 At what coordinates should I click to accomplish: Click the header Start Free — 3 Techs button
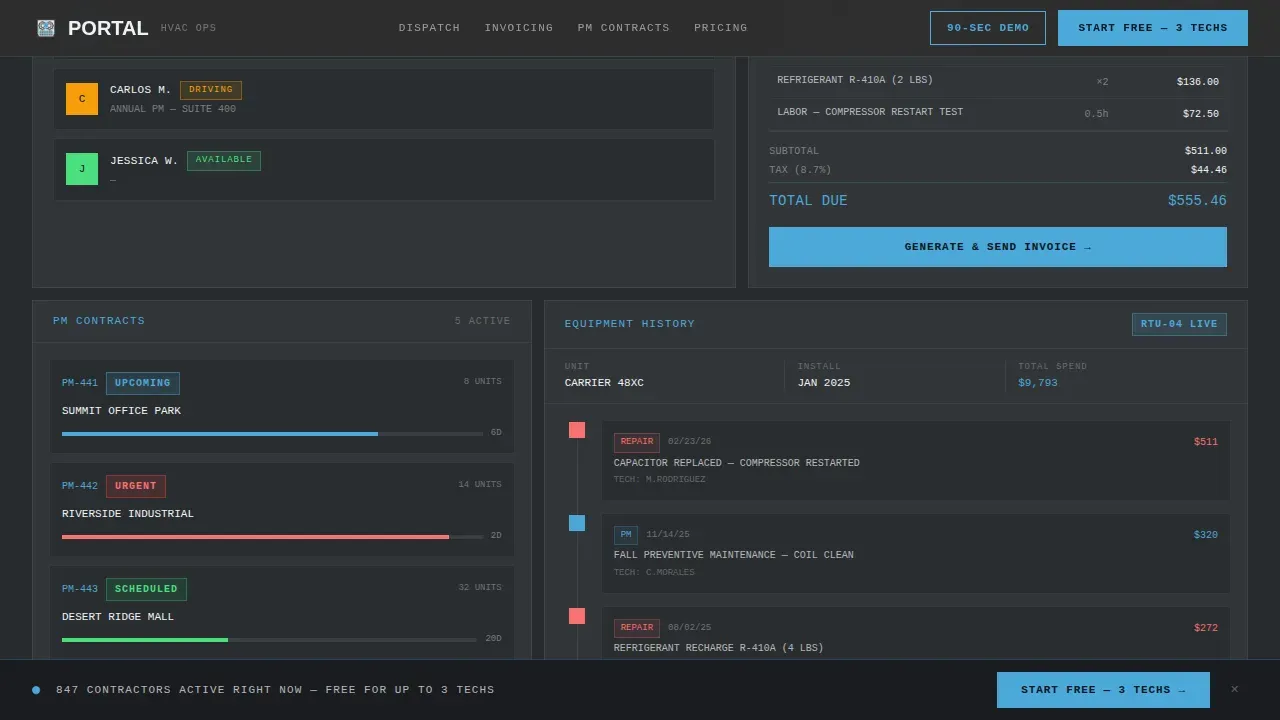(x=1153, y=28)
